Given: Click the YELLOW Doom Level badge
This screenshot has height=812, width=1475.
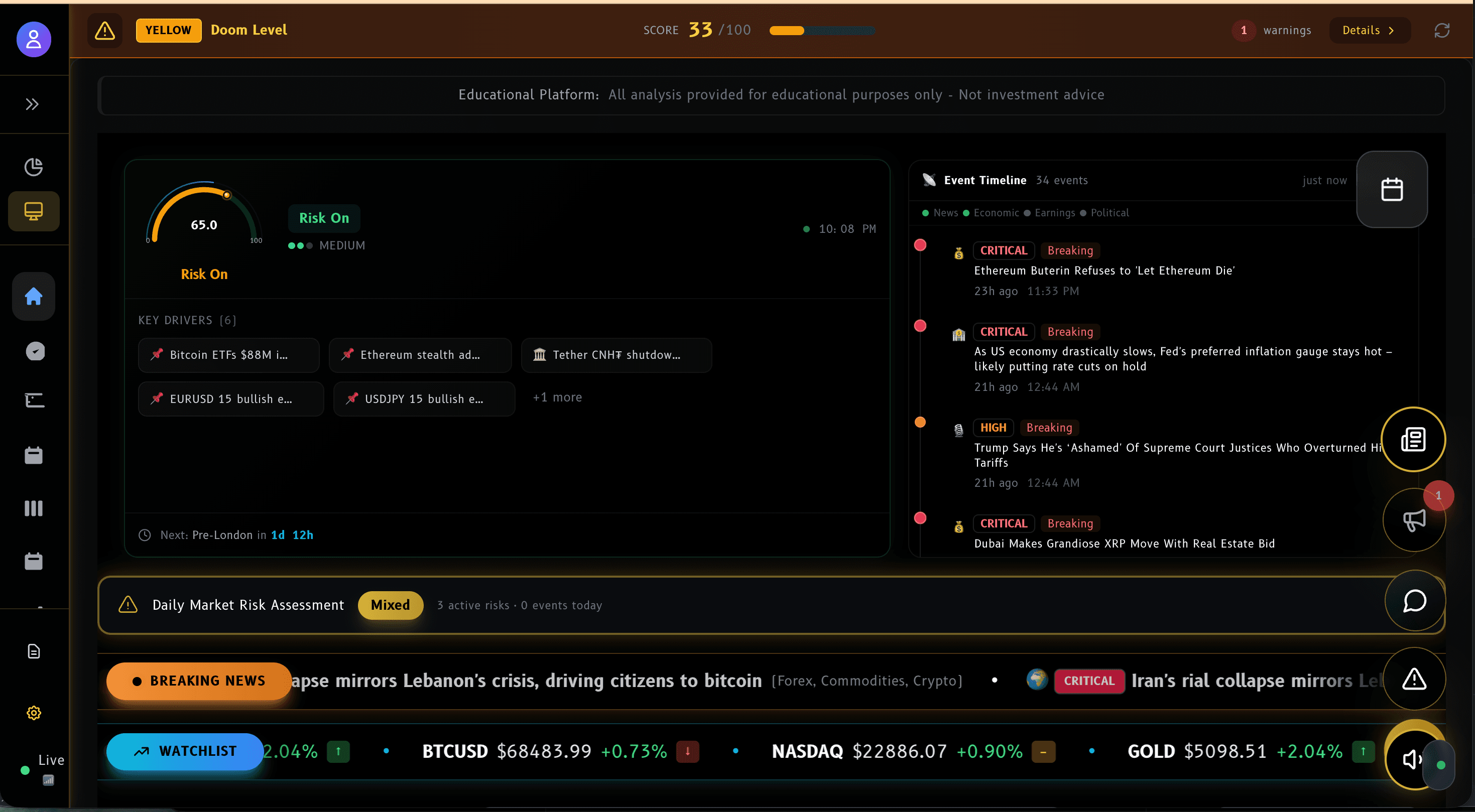Looking at the screenshot, I should click(168, 30).
